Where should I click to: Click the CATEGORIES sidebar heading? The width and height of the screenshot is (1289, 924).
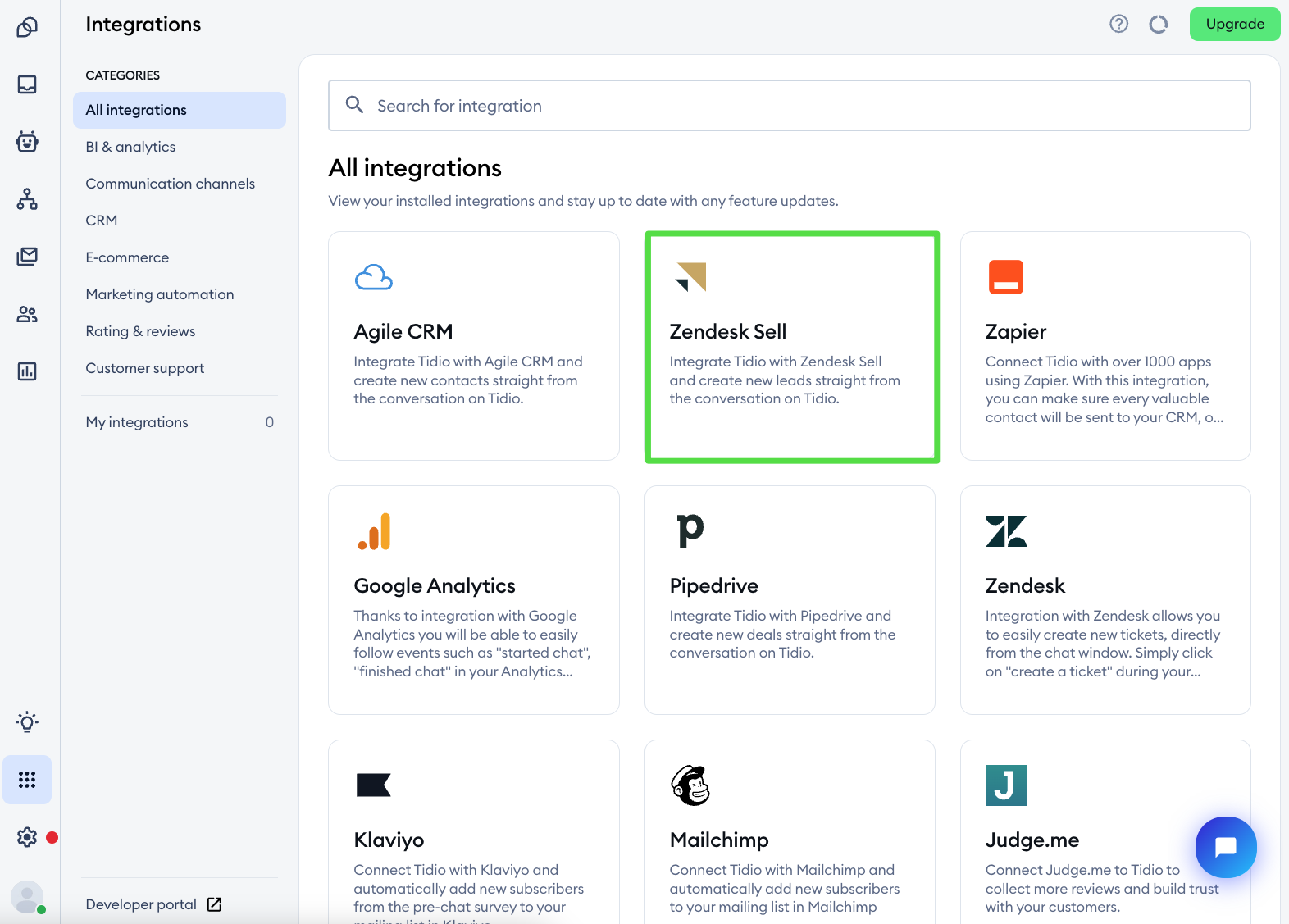pos(123,75)
